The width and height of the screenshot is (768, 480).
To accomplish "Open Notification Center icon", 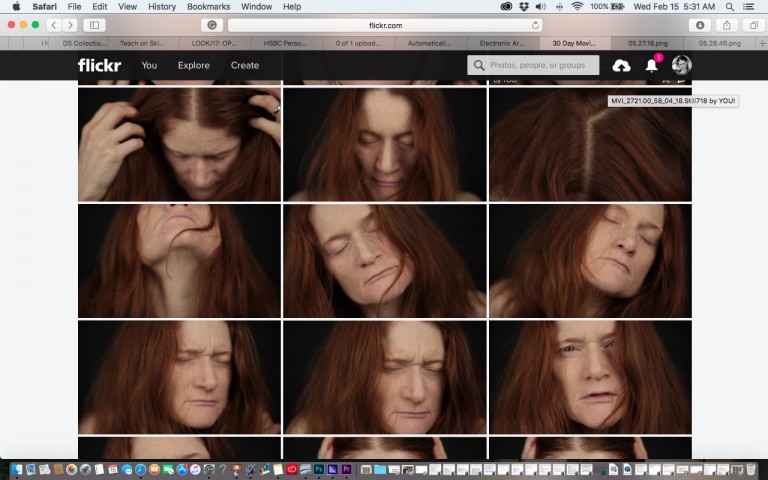I will [748, 7].
